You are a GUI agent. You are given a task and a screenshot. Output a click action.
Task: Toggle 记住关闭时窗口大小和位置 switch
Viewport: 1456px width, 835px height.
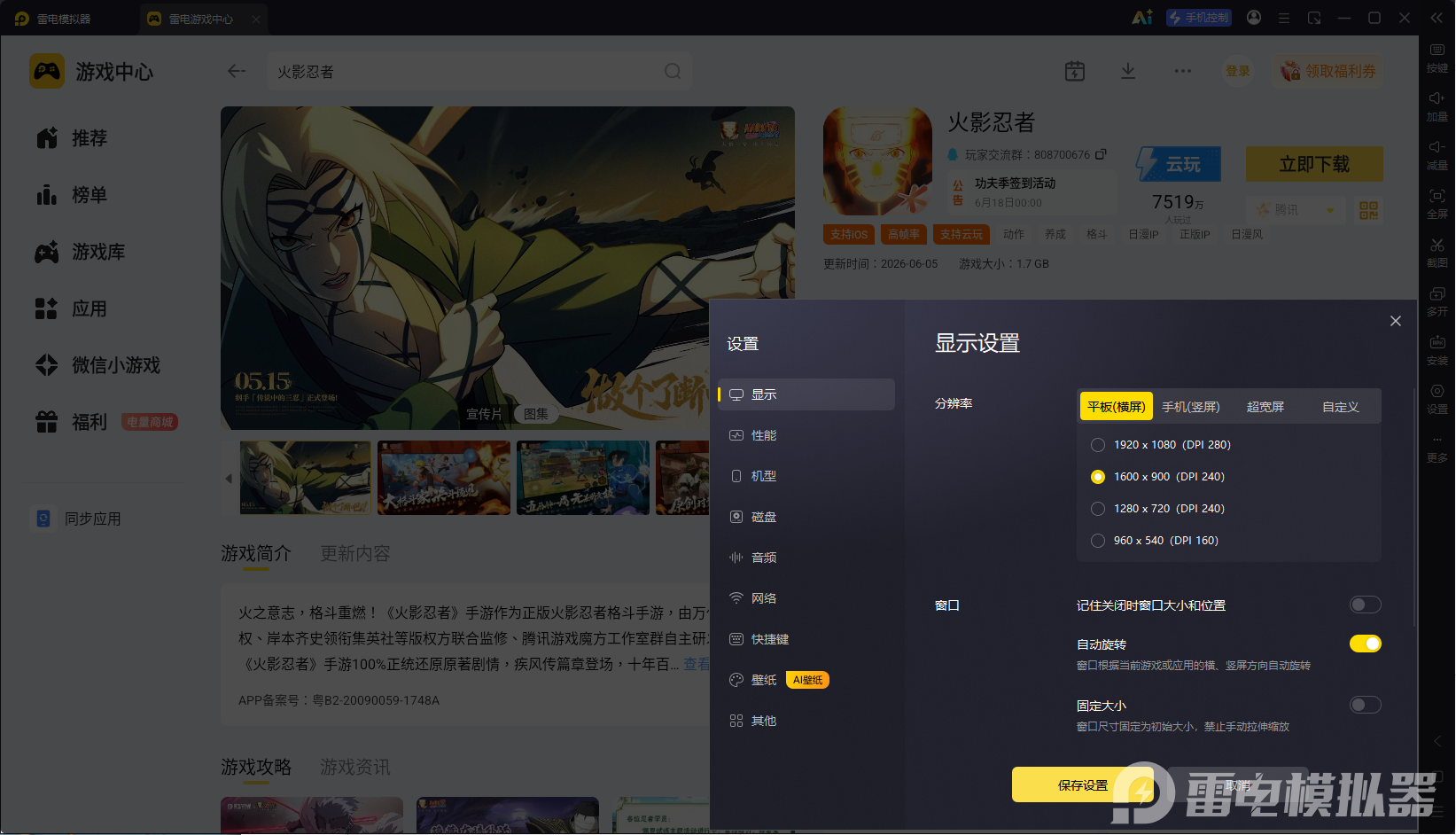tap(1366, 605)
